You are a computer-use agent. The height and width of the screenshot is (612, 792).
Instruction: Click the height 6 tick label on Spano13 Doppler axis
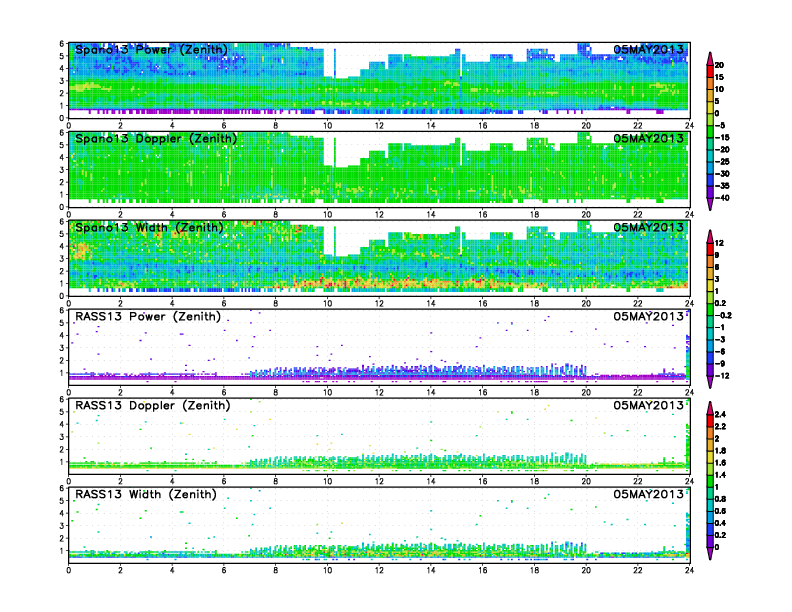click(x=62, y=132)
